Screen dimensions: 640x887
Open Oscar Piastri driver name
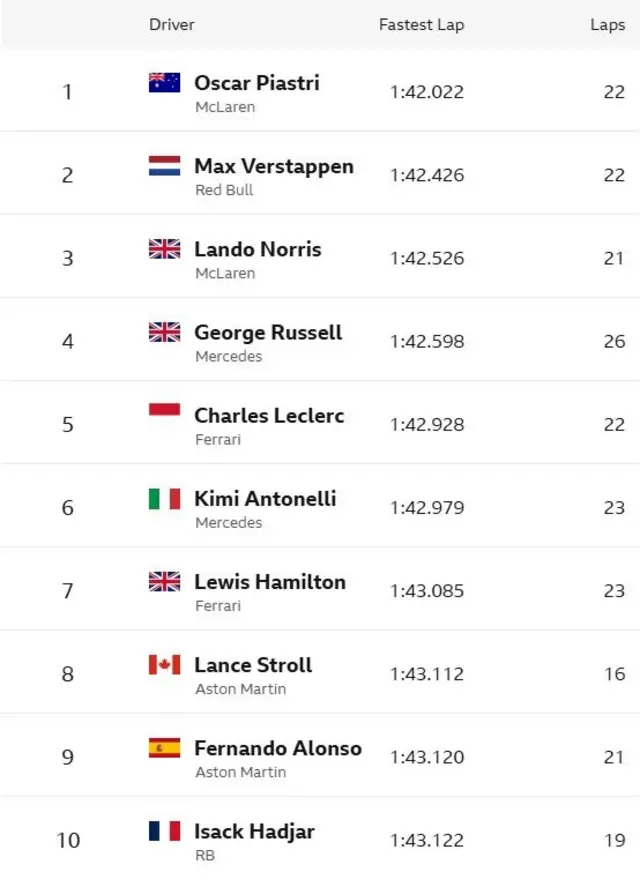pyautogui.click(x=257, y=83)
